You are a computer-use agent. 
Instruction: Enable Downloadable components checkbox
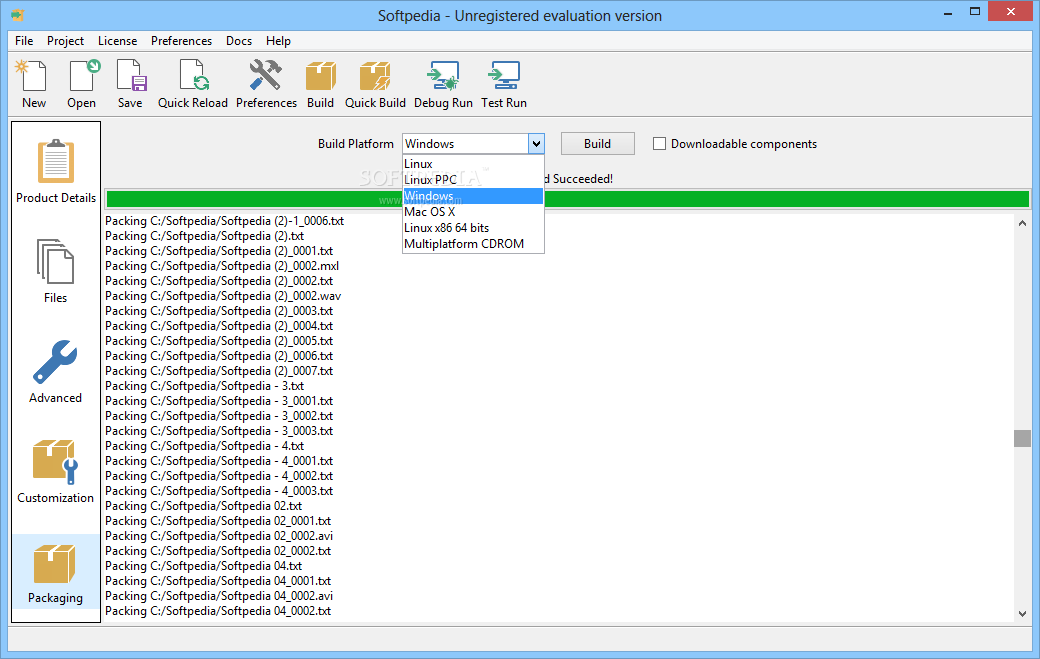click(659, 144)
